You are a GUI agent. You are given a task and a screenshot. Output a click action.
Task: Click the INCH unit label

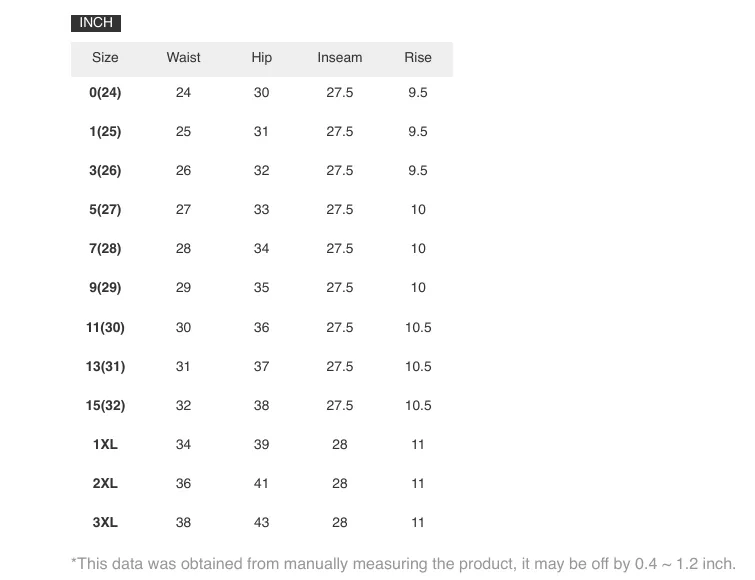(x=96, y=23)
